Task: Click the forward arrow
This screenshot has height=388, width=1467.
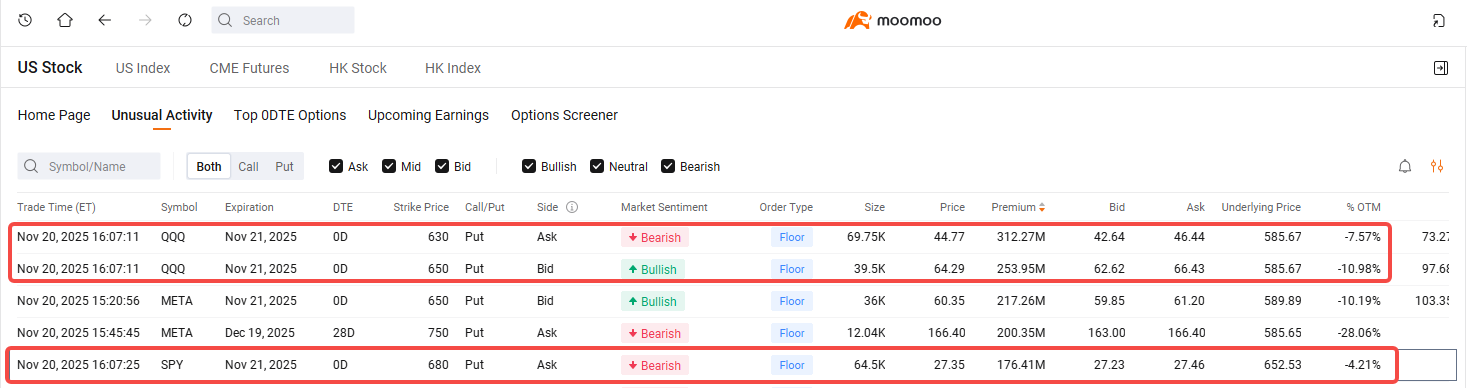Action: click(145, 20)
